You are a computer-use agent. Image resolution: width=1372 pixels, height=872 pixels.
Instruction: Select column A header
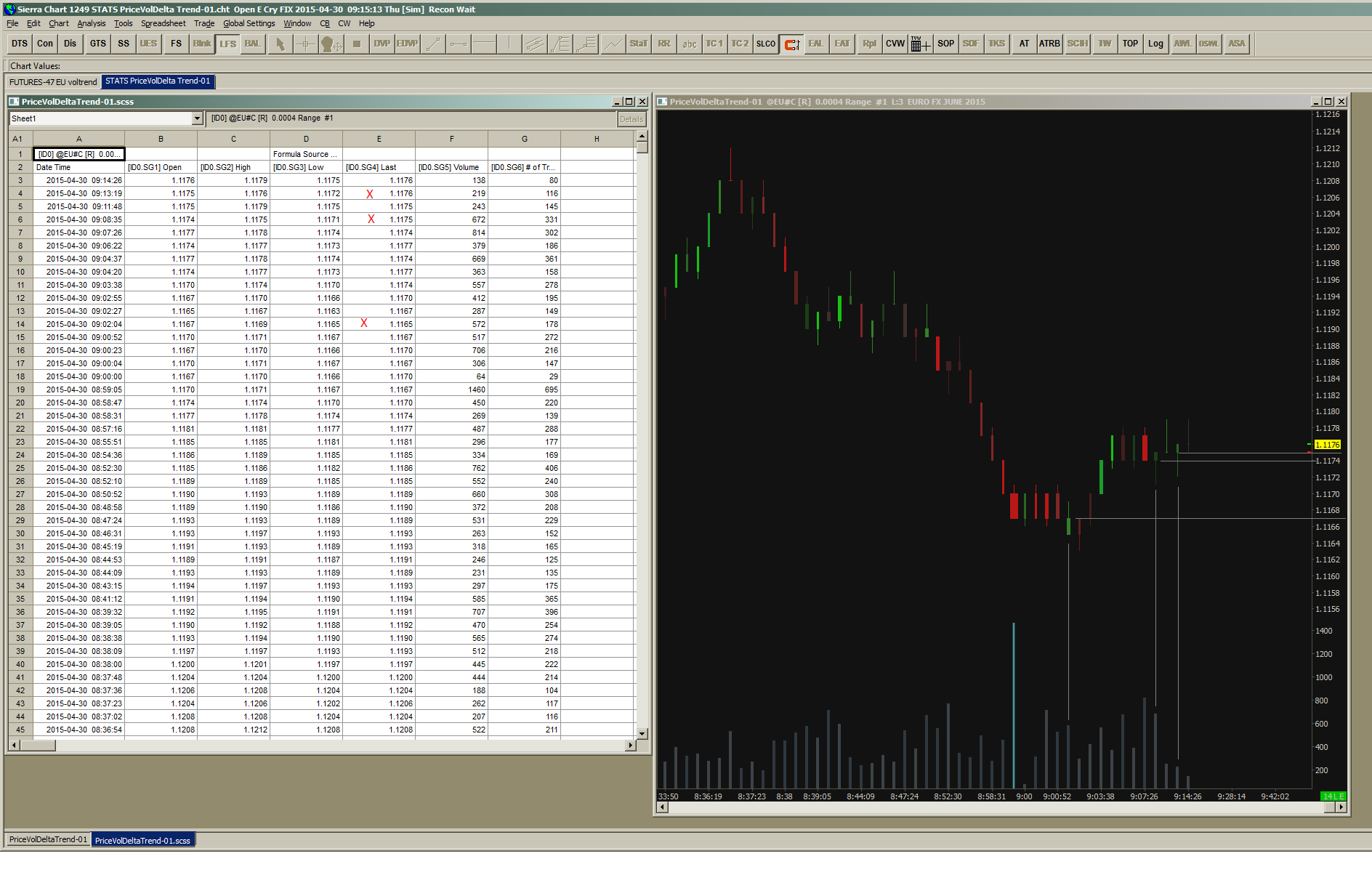79,139
